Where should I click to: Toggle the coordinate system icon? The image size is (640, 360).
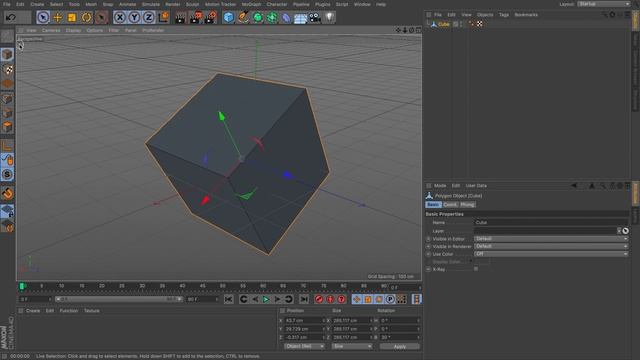click(x=163, y=17)
